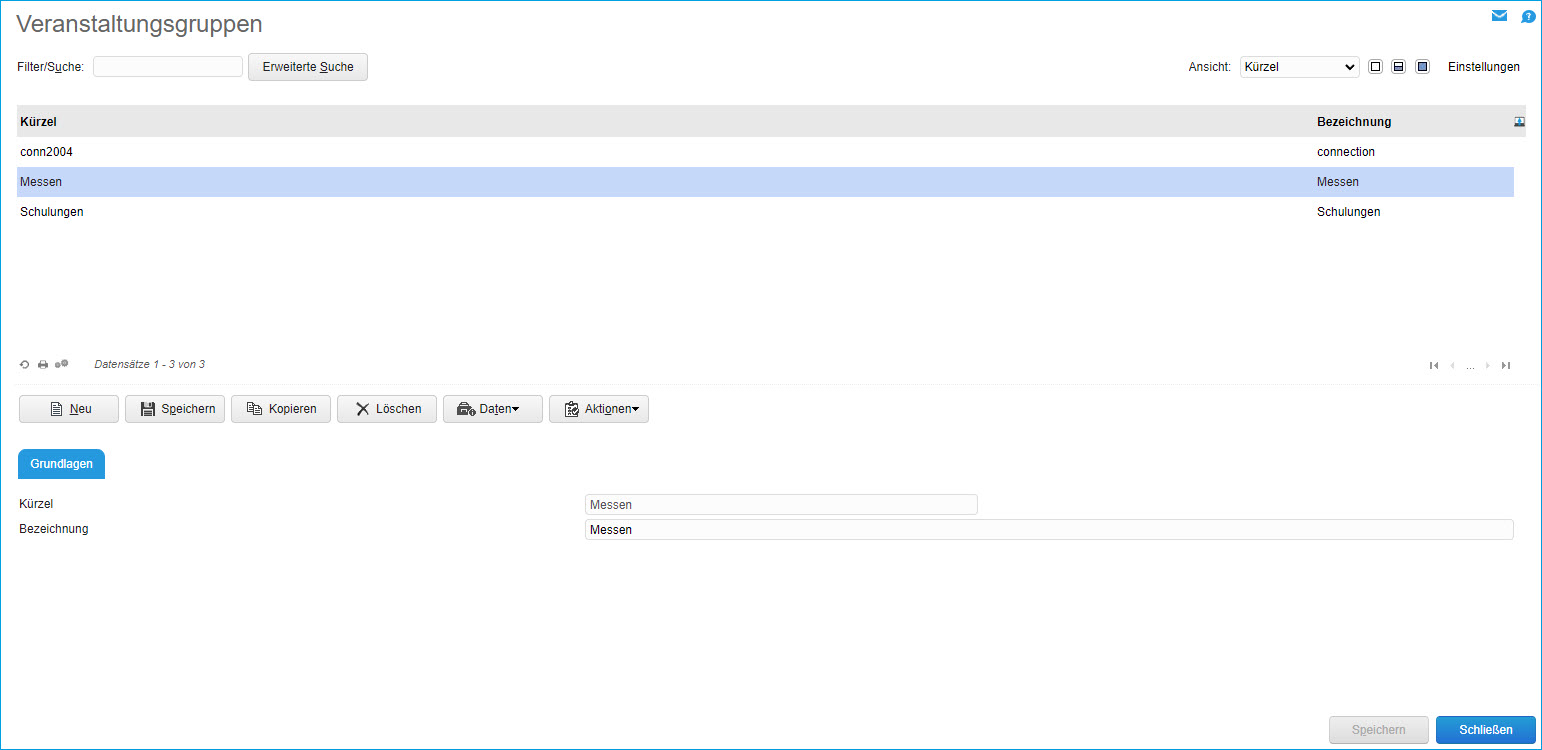Select the Grundlagen tab

[x=62, y=464]
